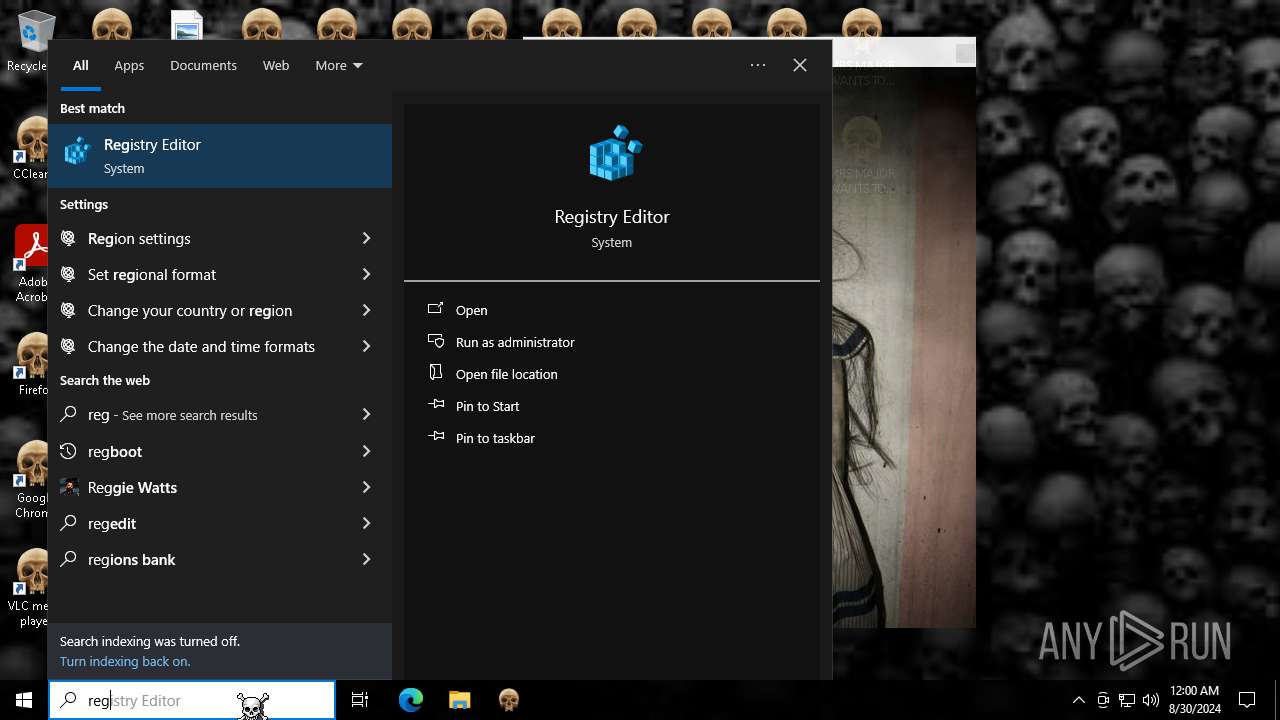
Task: Click the taskbar search input box
Action: (192, 700)
